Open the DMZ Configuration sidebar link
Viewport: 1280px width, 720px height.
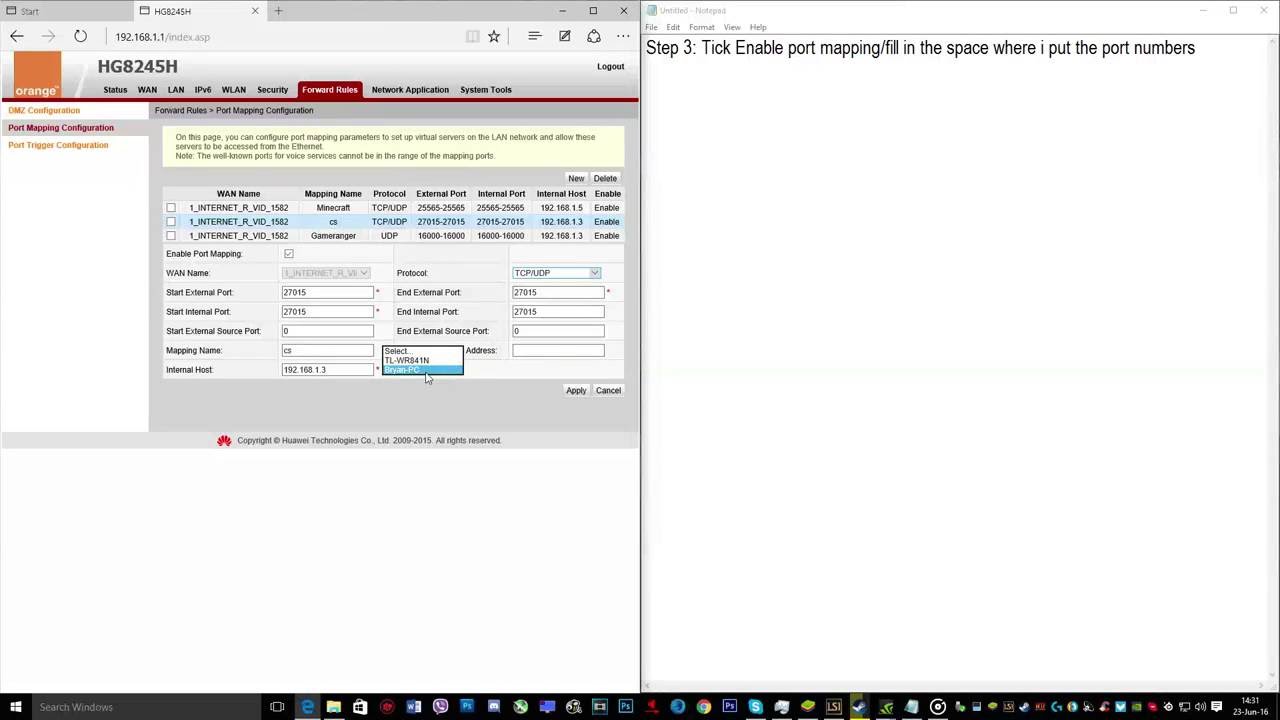click(44, 110)
